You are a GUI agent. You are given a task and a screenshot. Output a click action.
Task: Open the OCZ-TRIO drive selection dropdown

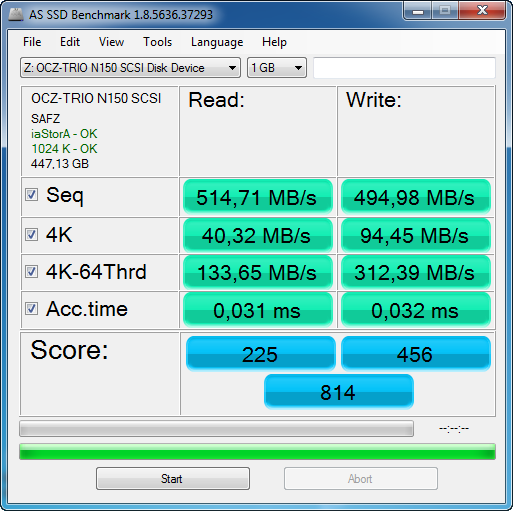(130, 68)
